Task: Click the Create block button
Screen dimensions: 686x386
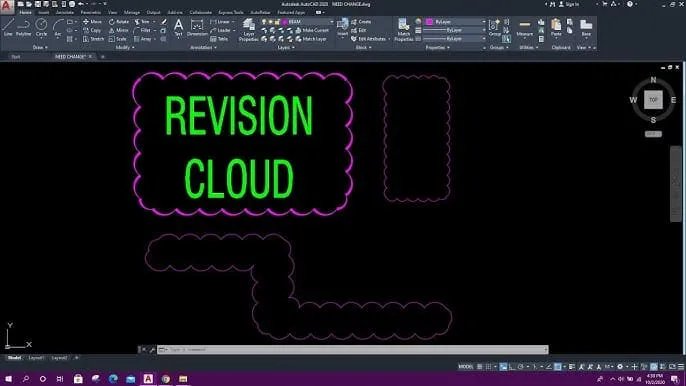Action: pyautogui.click(x=361, y=21)
